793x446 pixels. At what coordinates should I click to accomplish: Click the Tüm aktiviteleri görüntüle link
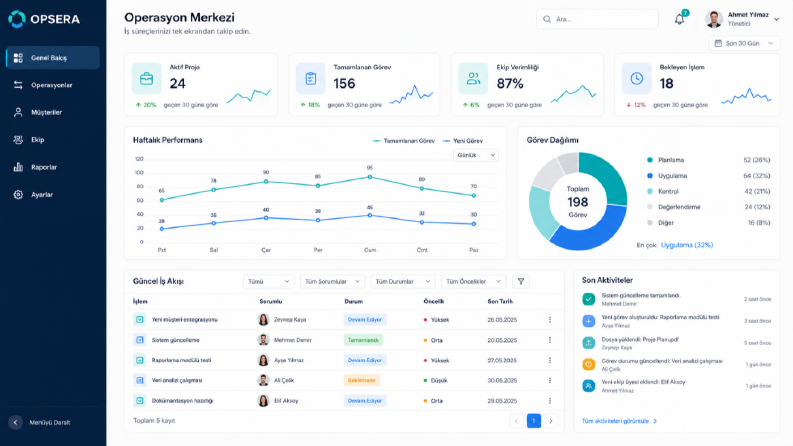[619, 421]
